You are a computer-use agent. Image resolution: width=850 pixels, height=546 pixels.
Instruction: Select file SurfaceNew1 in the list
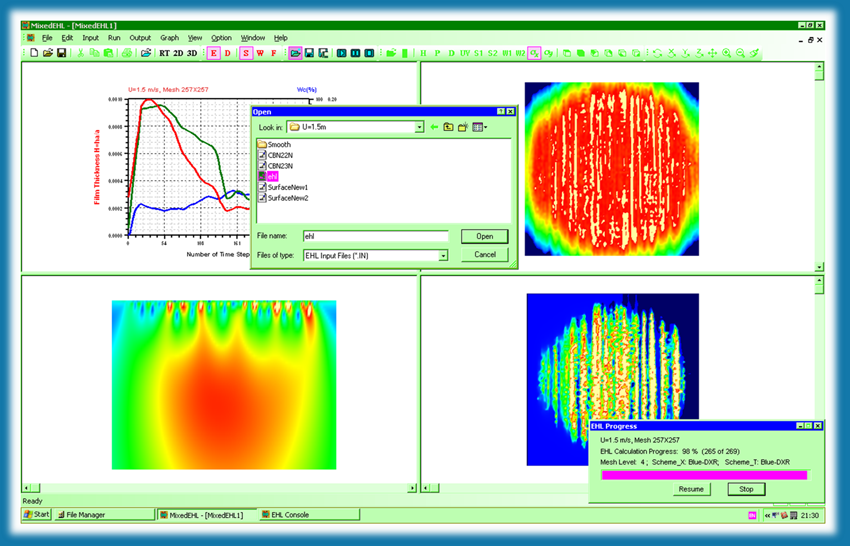[x=284, y=187]
